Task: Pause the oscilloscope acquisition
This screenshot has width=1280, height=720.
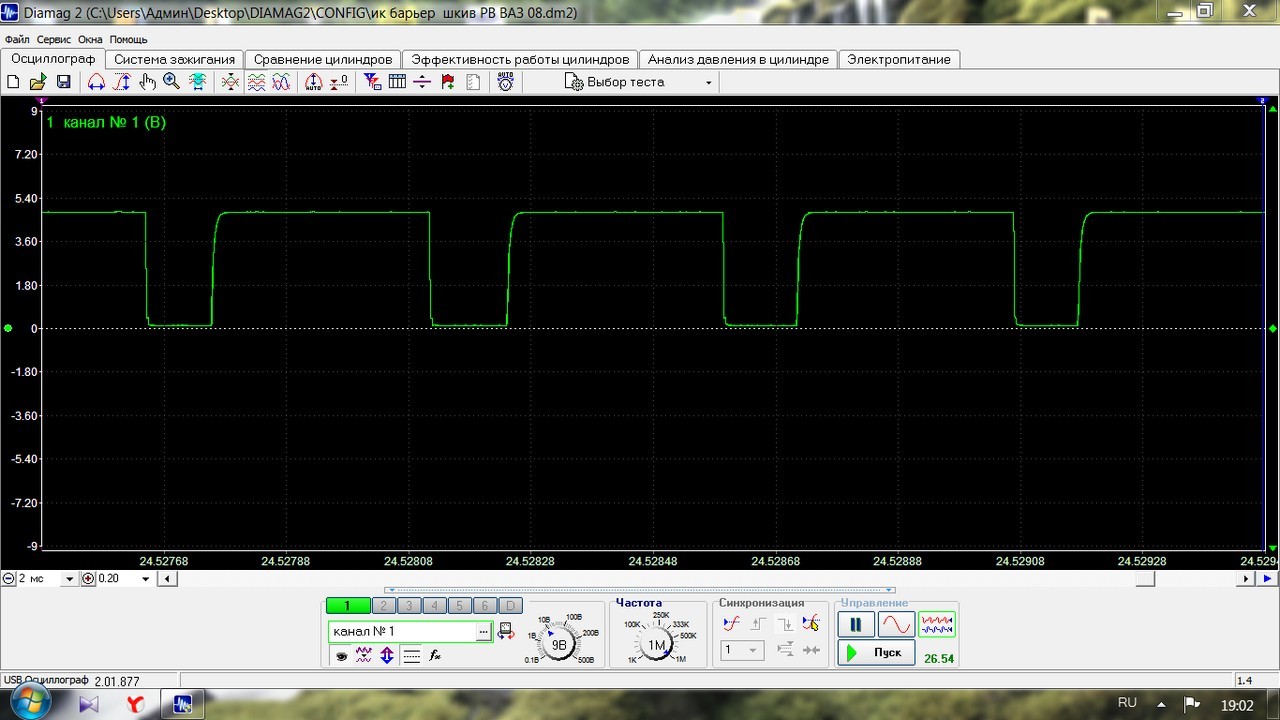Action: tap(856, 625)
